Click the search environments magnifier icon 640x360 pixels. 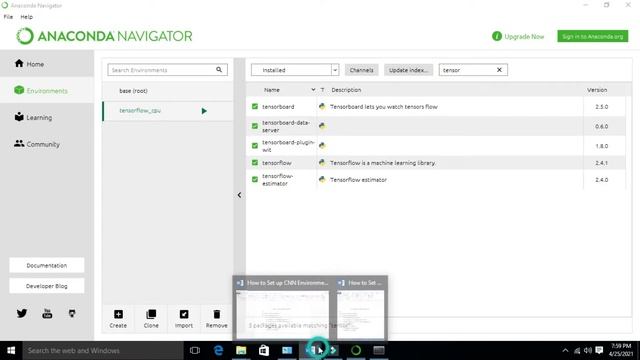[x=219, y=70]
